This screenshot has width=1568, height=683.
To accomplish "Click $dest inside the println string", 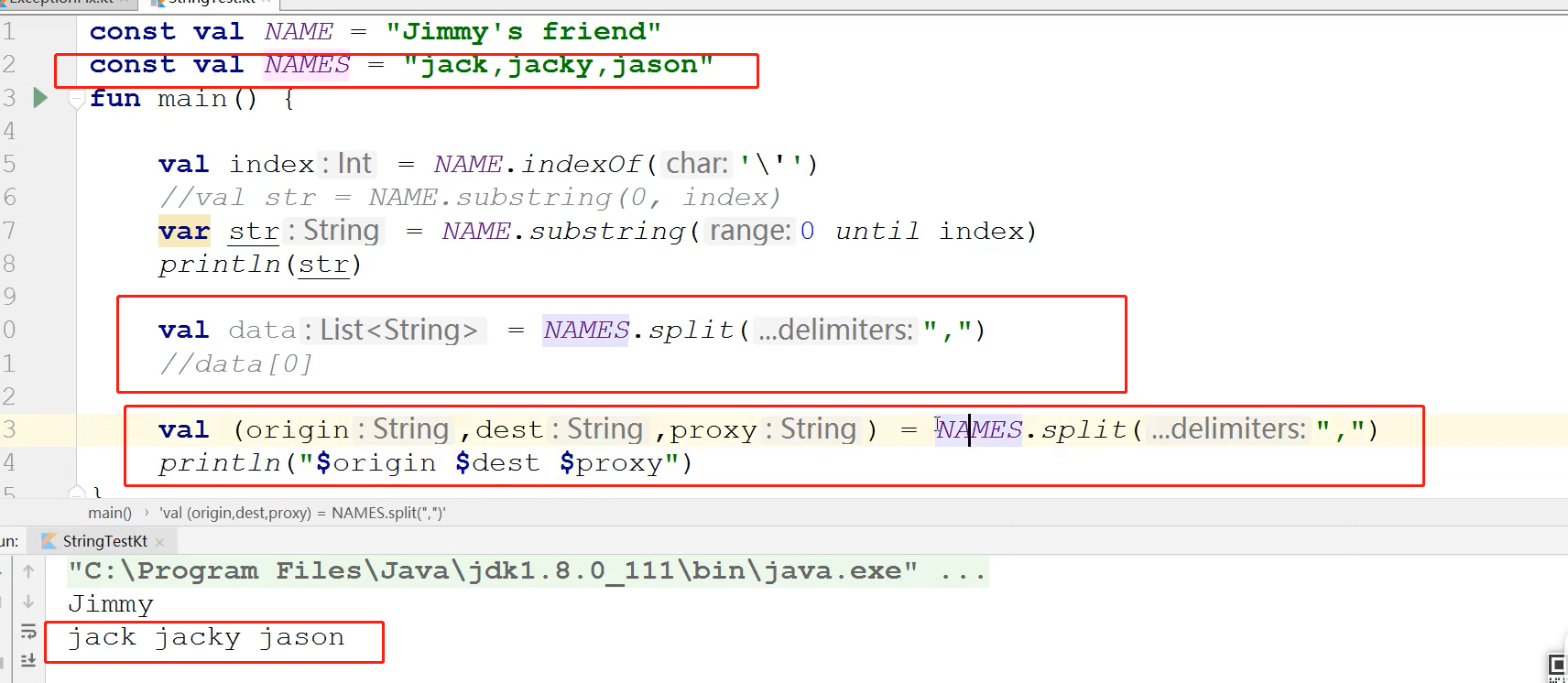I will [x=497, y=463].
